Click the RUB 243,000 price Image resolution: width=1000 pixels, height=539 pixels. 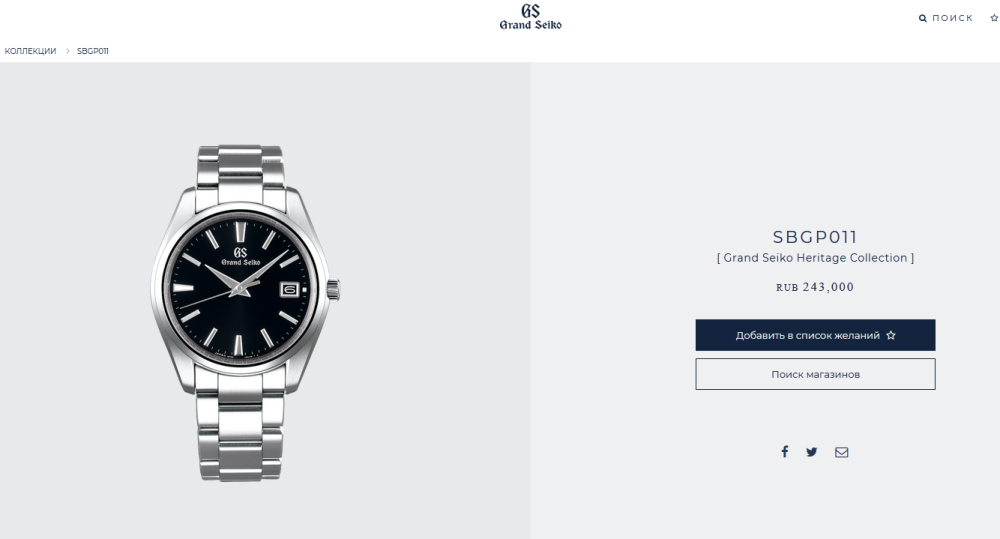click(815, 287)
